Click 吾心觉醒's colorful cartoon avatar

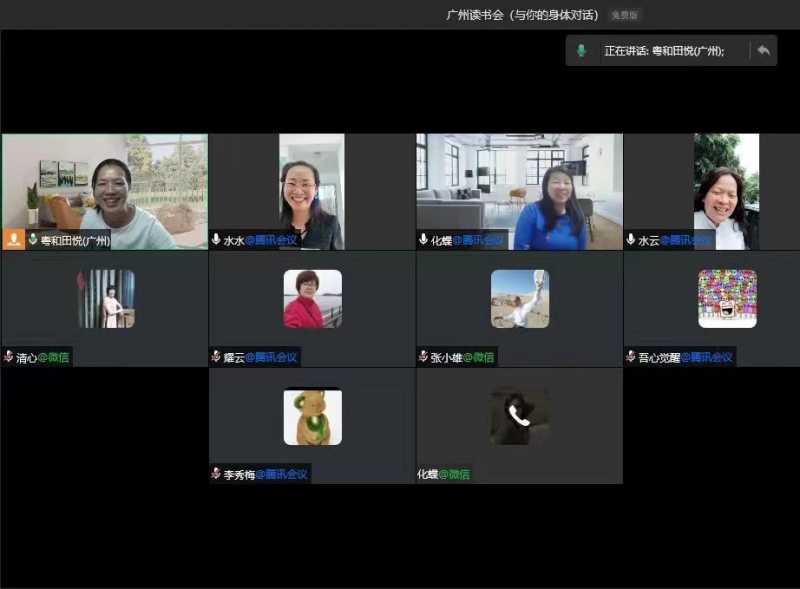tap(727, 299)
